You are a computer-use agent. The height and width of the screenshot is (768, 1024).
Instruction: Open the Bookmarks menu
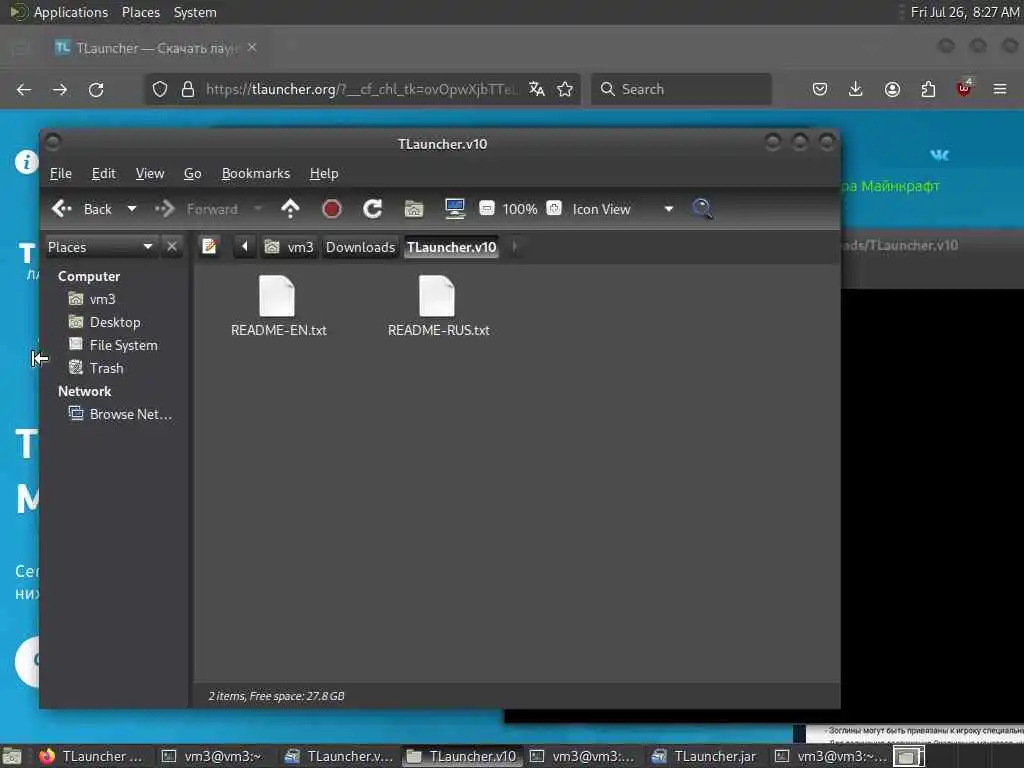coord(255,174)
